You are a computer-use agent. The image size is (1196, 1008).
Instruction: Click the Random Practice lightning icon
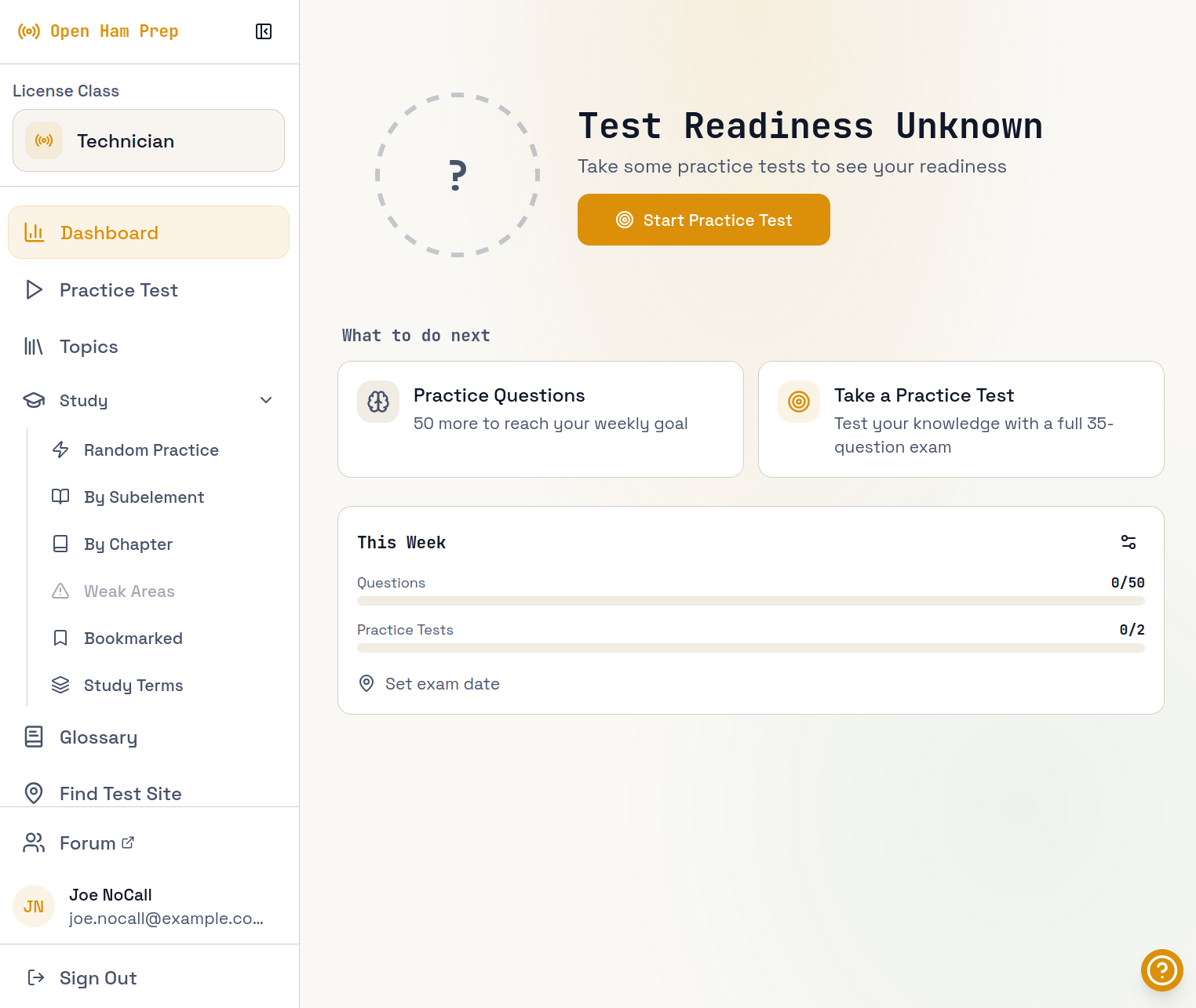coord(60,449)
